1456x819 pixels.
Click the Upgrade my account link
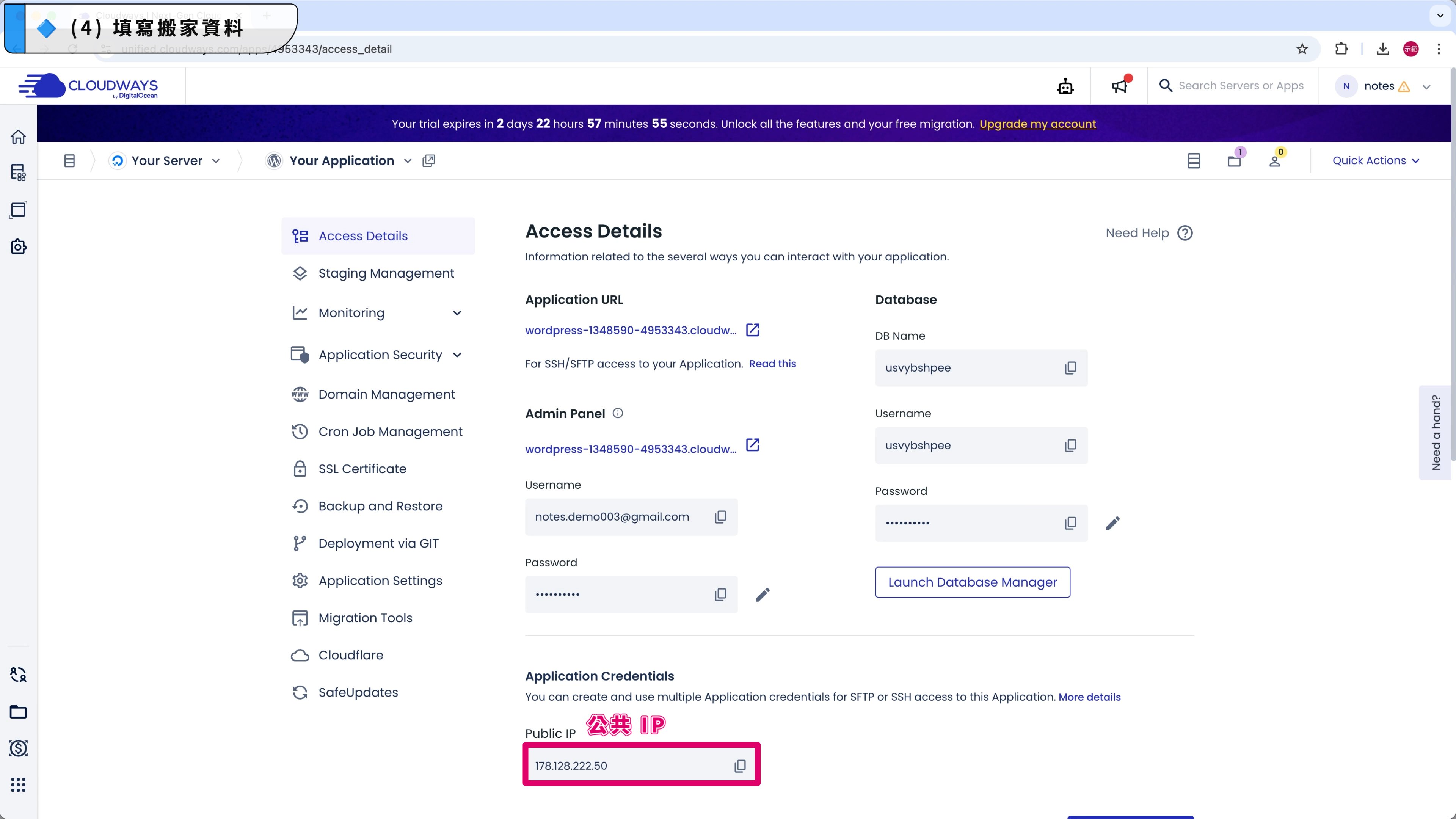click(1037, 124)
